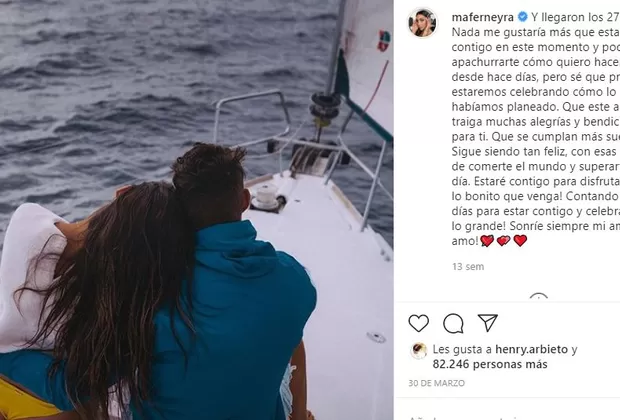Viewport: 620px width, 420px height.
Task: Open comments via the speech bubble icon
Action: click(x=453, y=324)
